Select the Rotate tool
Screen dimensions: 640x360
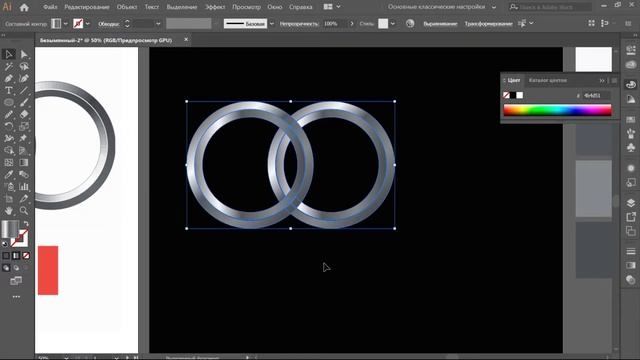(x=9, y=127)
